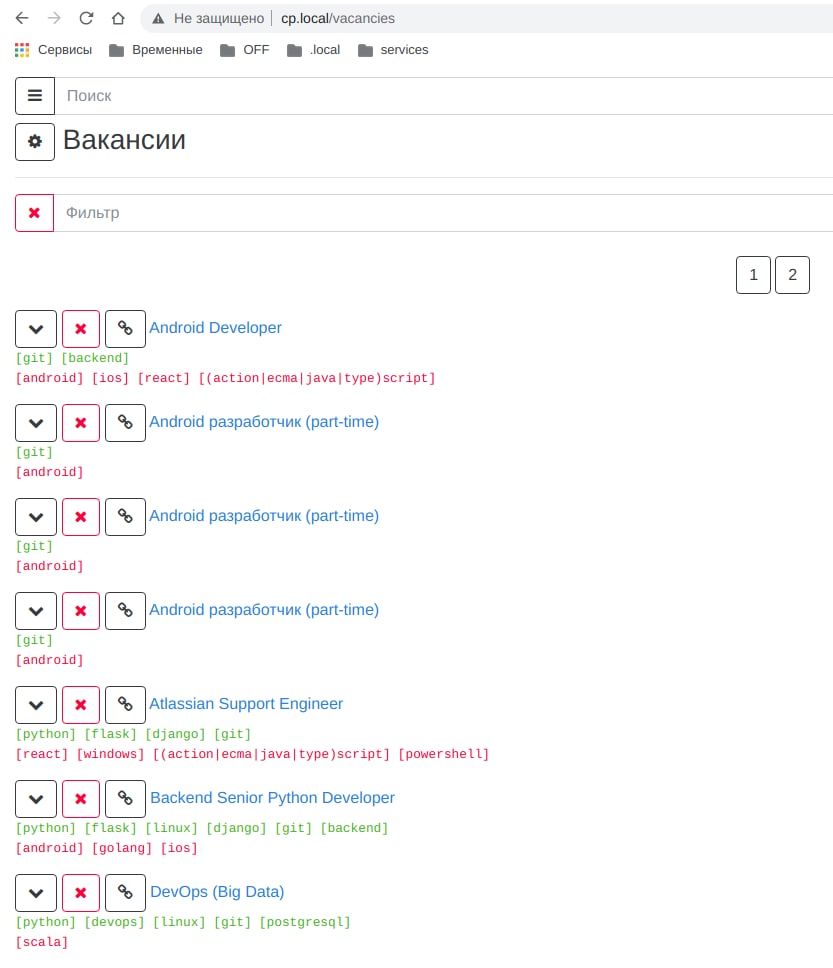Open the browser home page icon
Image resolution: width=833 pixels, height=968 pixels.
[x=118, y=19]
